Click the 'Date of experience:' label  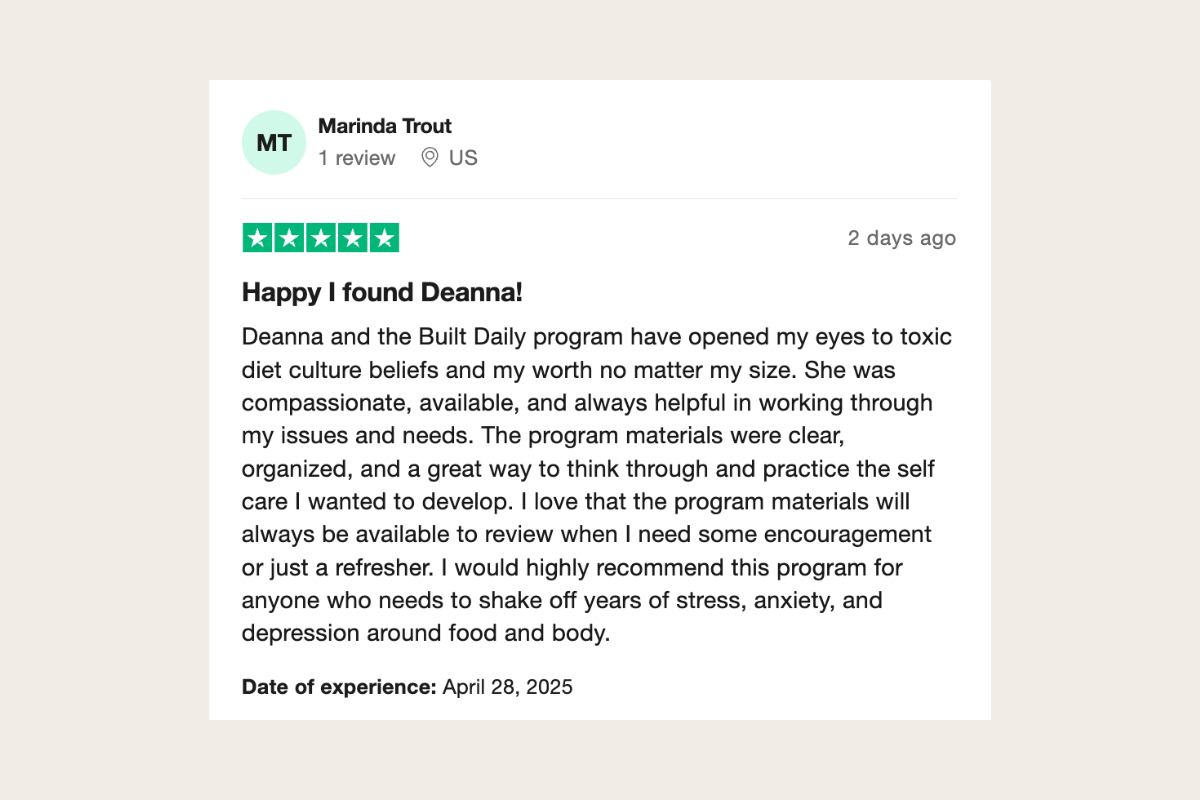coord(339,687)
